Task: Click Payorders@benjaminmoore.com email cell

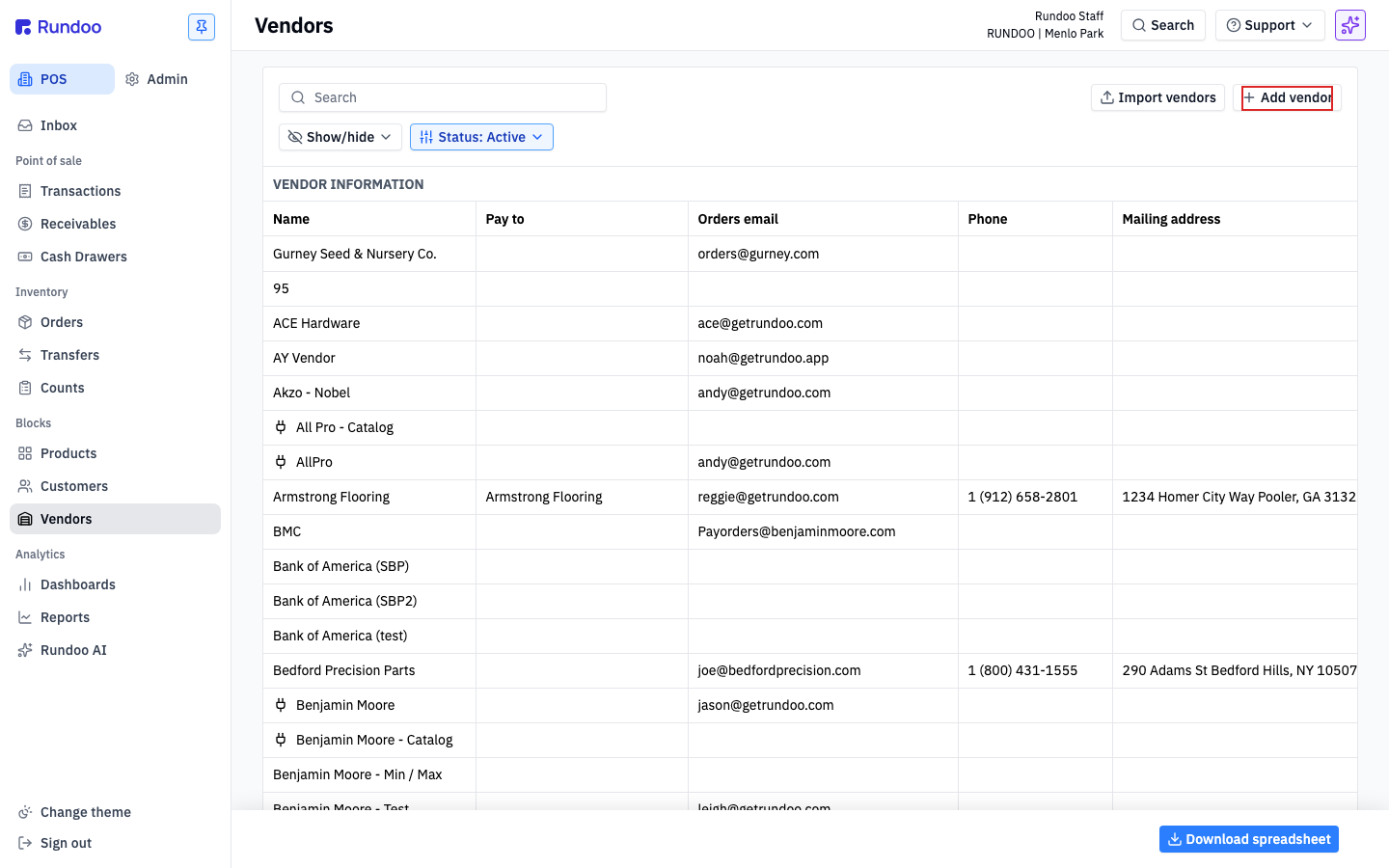Action: [x=823, y=531]
